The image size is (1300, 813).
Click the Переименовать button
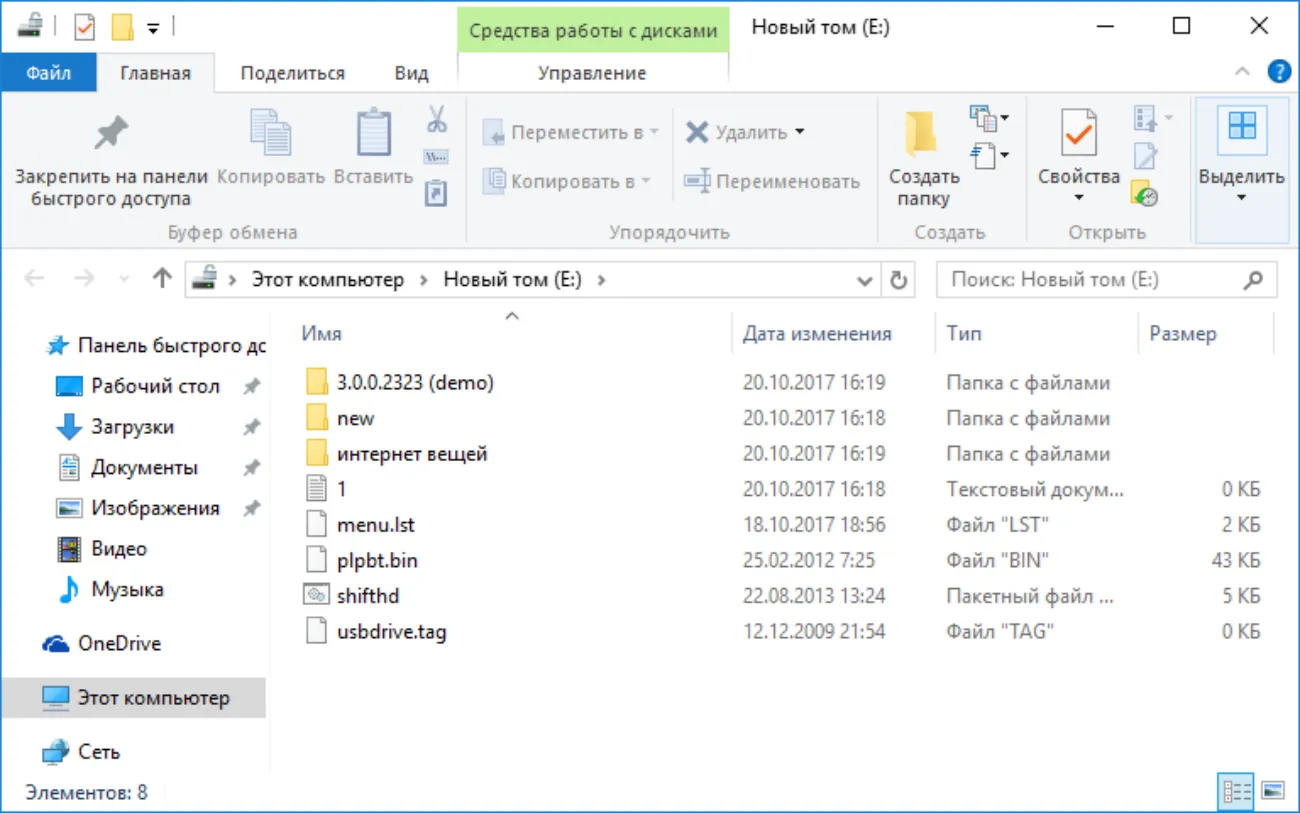(771, 181)
